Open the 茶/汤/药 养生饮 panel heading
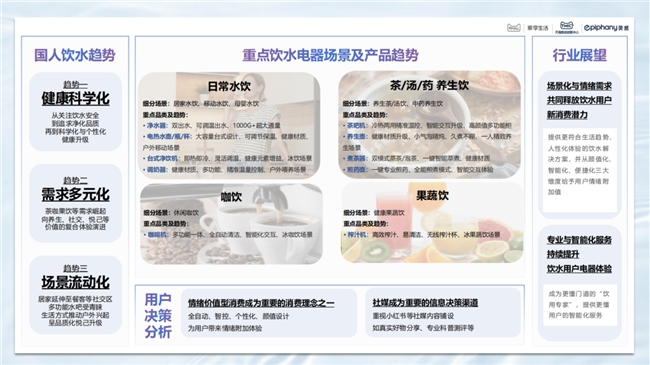 pyautogui.click(x=429, y=85)
